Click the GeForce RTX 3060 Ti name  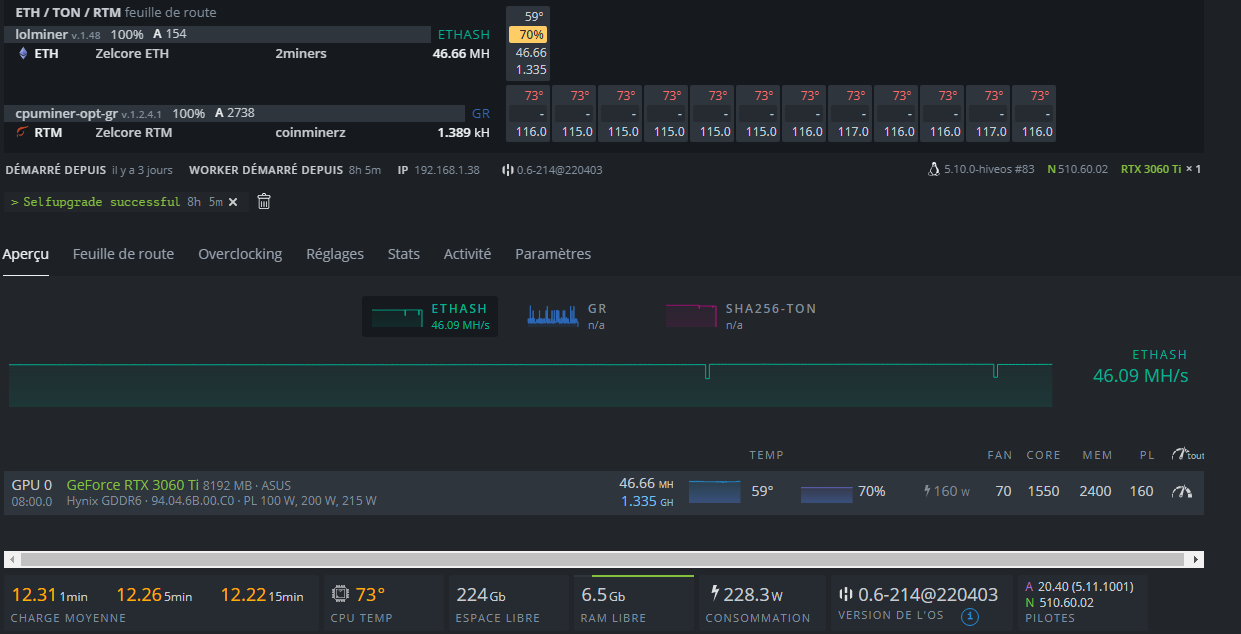[132, 485]
